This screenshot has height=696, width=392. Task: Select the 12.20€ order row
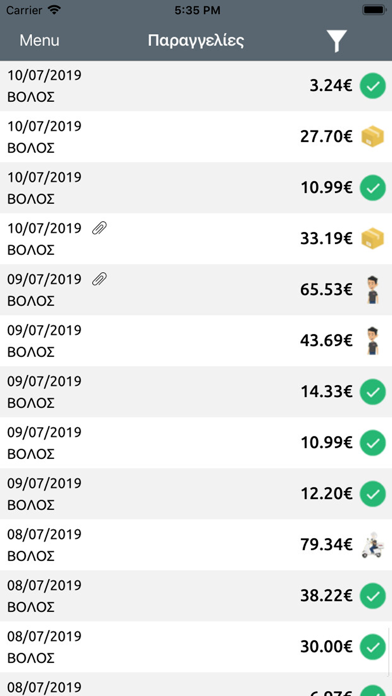point(196,494)
